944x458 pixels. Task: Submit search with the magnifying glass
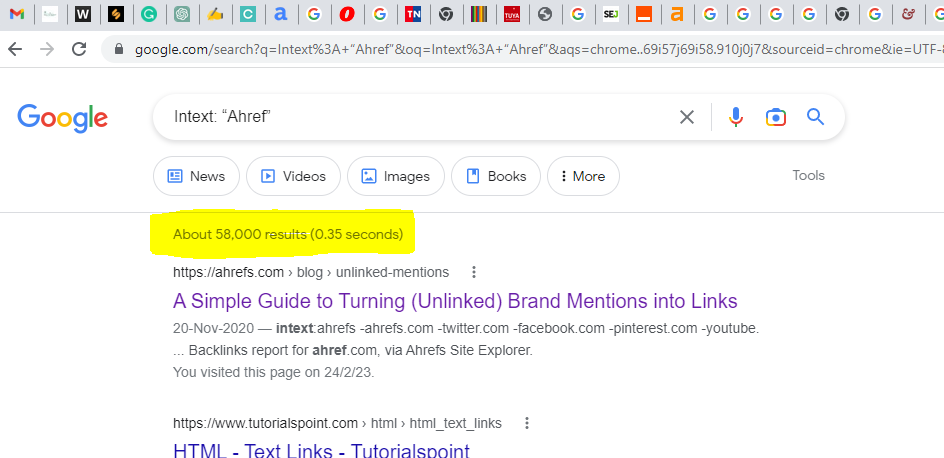[815, 117]
